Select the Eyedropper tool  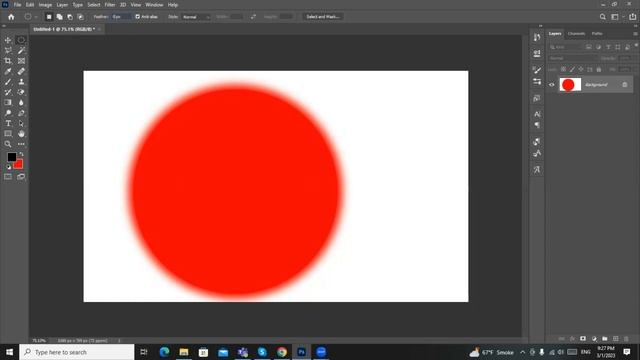pyautogui.click(x=8, y=71)
